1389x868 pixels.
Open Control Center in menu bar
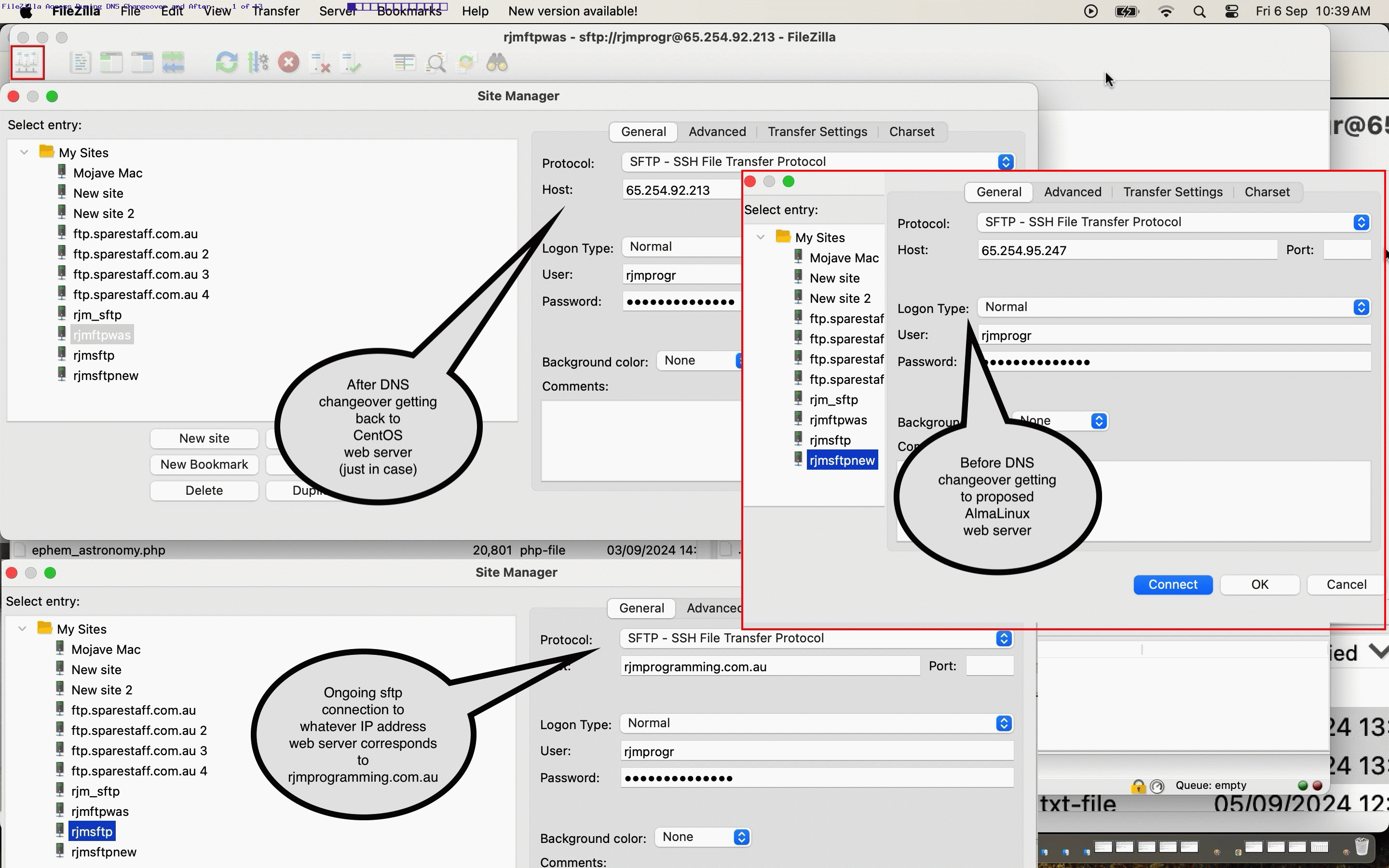tap(1232, 12)
